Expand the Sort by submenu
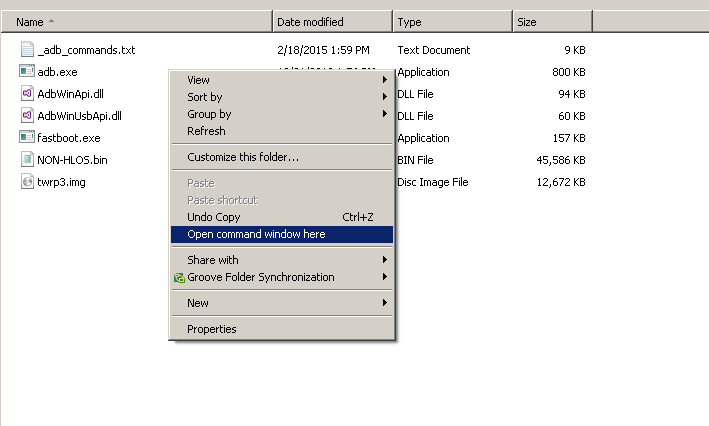709x426 pixels. pyautogui.click(x=384, y=97)
